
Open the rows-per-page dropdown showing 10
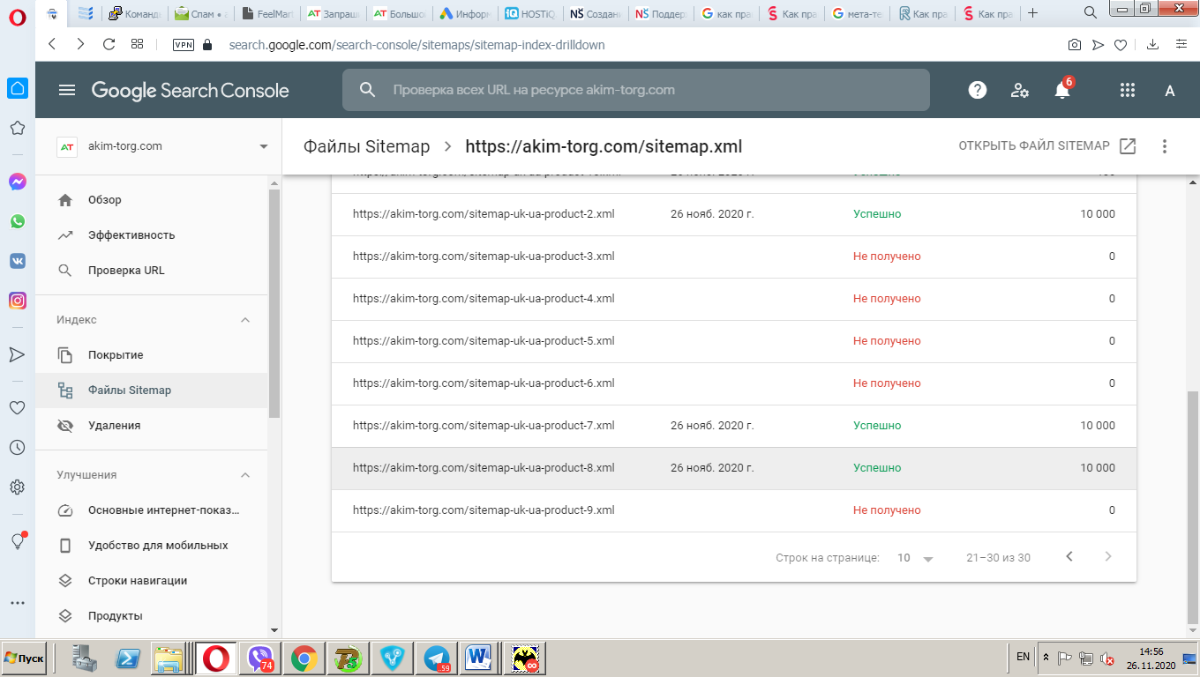point(915,558)
